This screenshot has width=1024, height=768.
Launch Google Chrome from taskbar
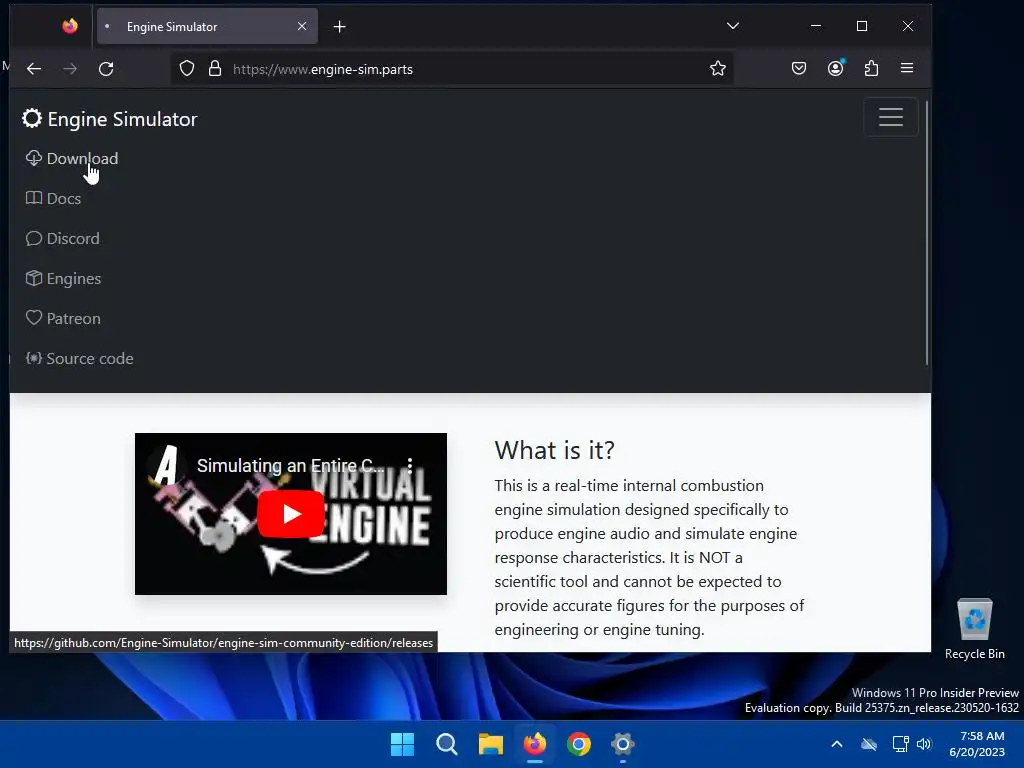(579, 744)
